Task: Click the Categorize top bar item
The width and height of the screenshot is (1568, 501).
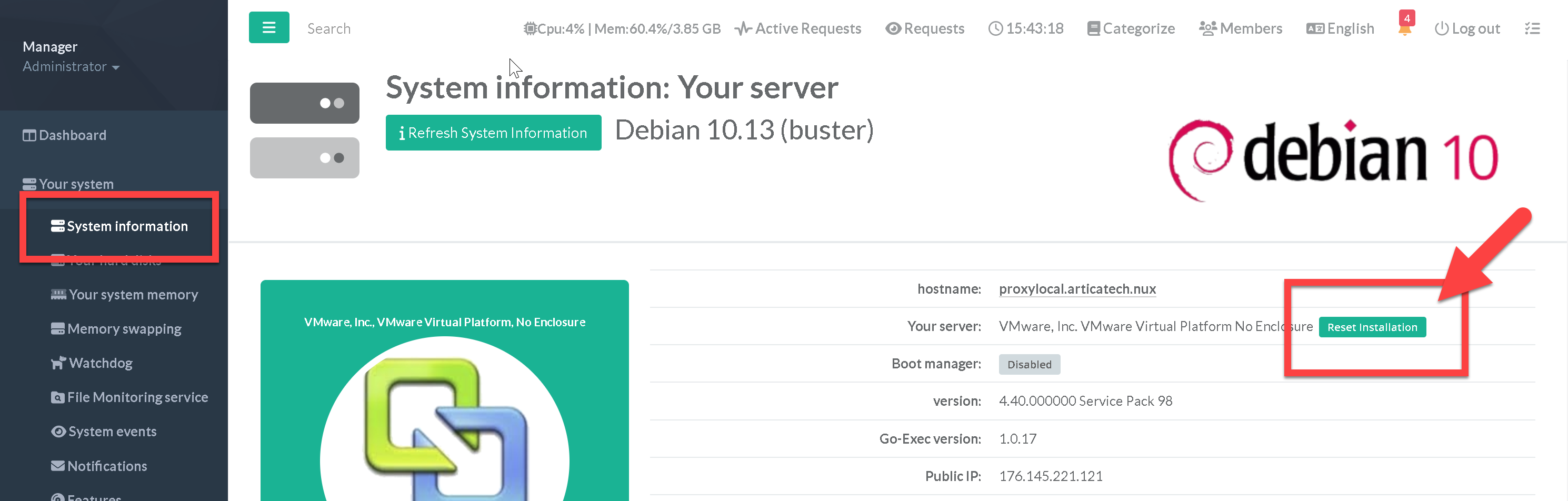Action: point(1131,28)
